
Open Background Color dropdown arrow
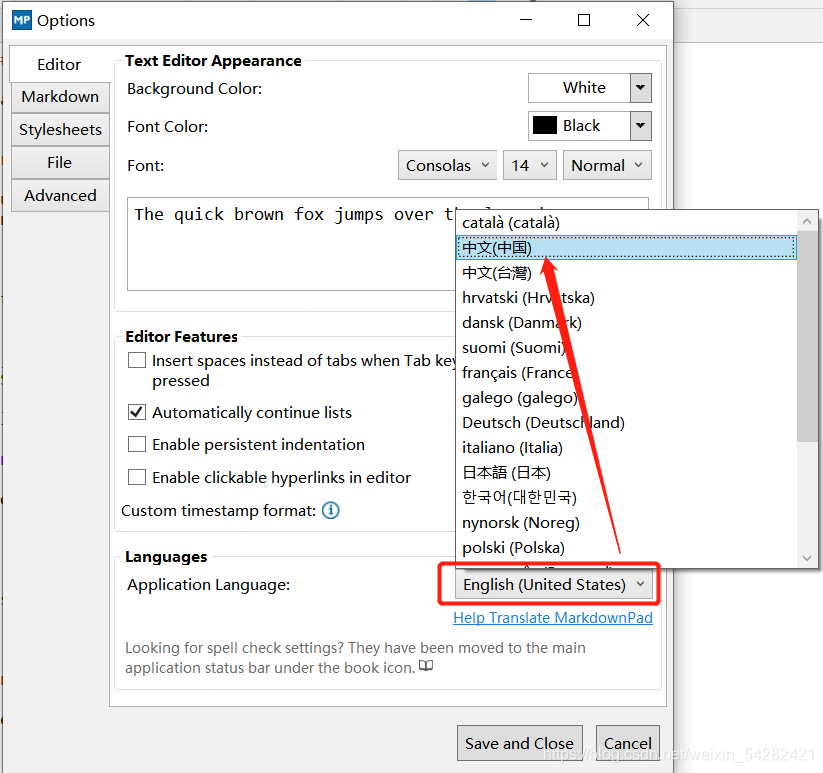(640, 88)
